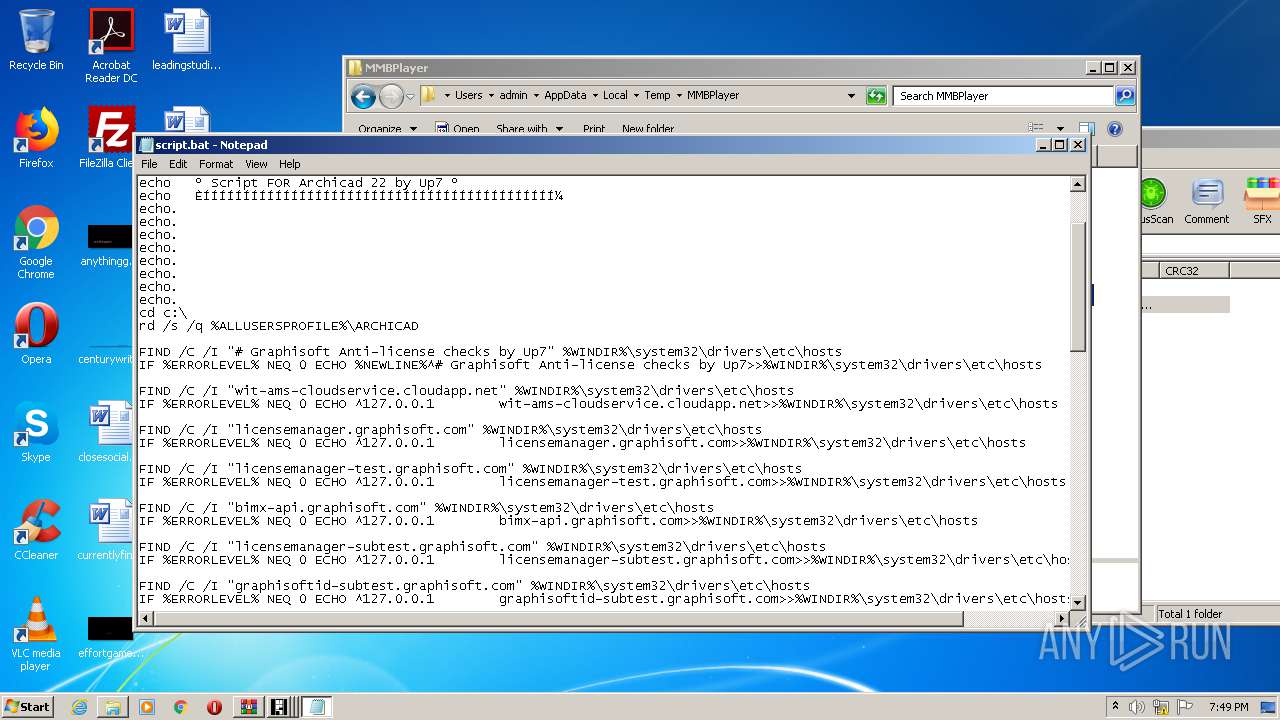Open Share with menu in Explorer toolbar
The height and width of the screenshot is (720, 1280).
[x=529, y=128]
